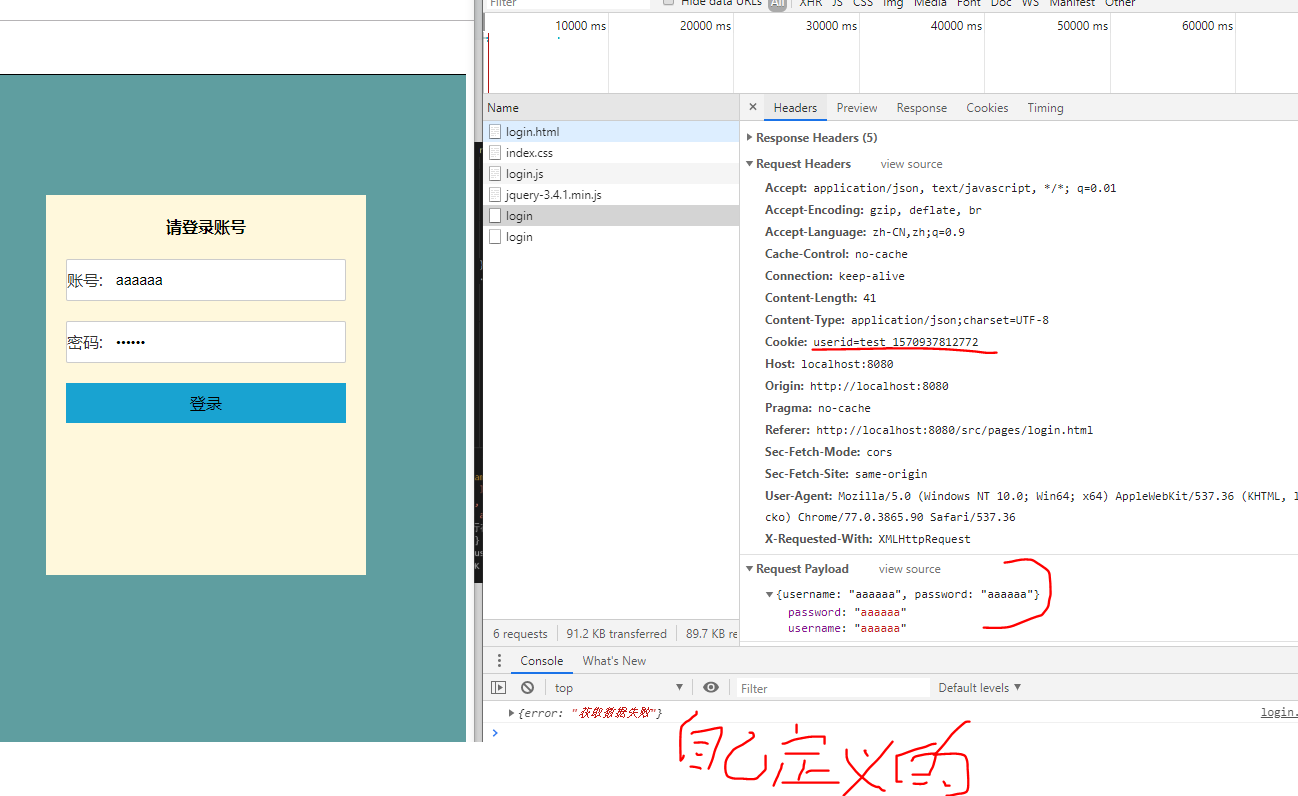Show the console sidebar
This screenshot has height=796, width=1298.
pyautogui.click(x=498, y=687)
